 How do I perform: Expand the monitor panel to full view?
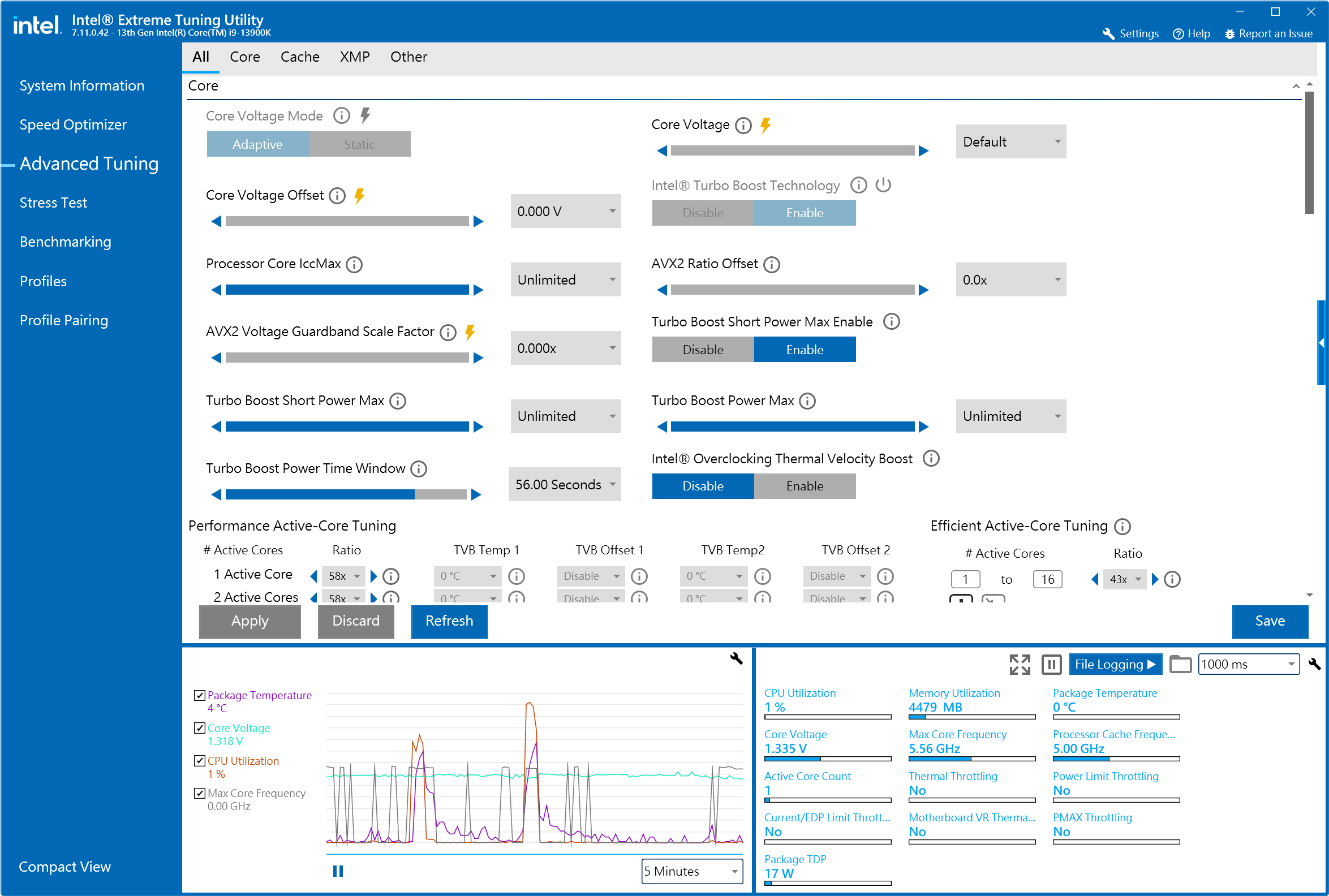pos(1020,665)
